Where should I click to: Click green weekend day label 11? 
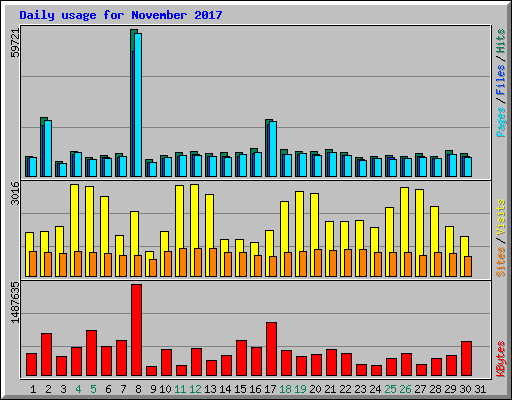point(180,389)
